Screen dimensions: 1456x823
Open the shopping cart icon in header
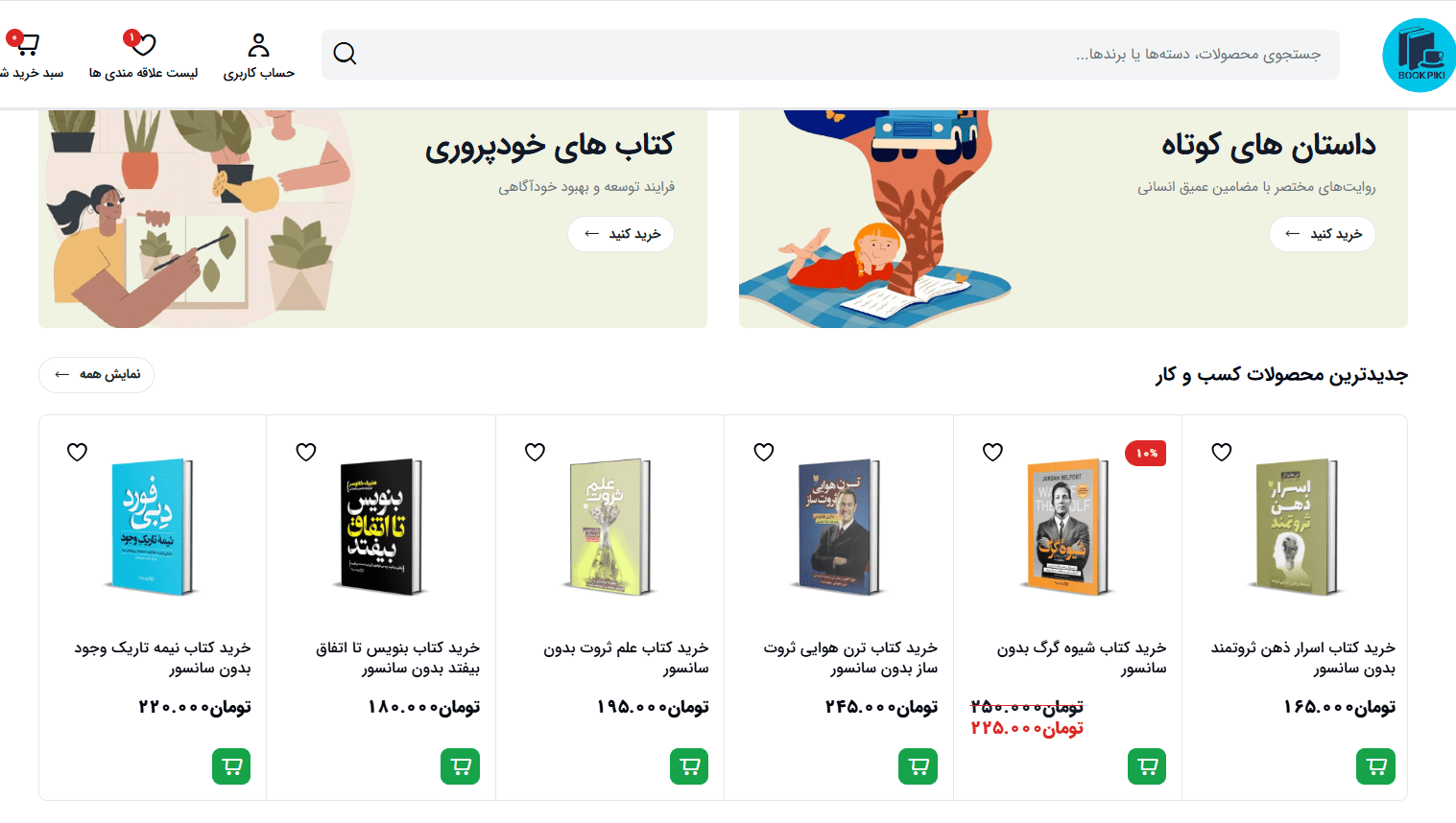point(27,44)
